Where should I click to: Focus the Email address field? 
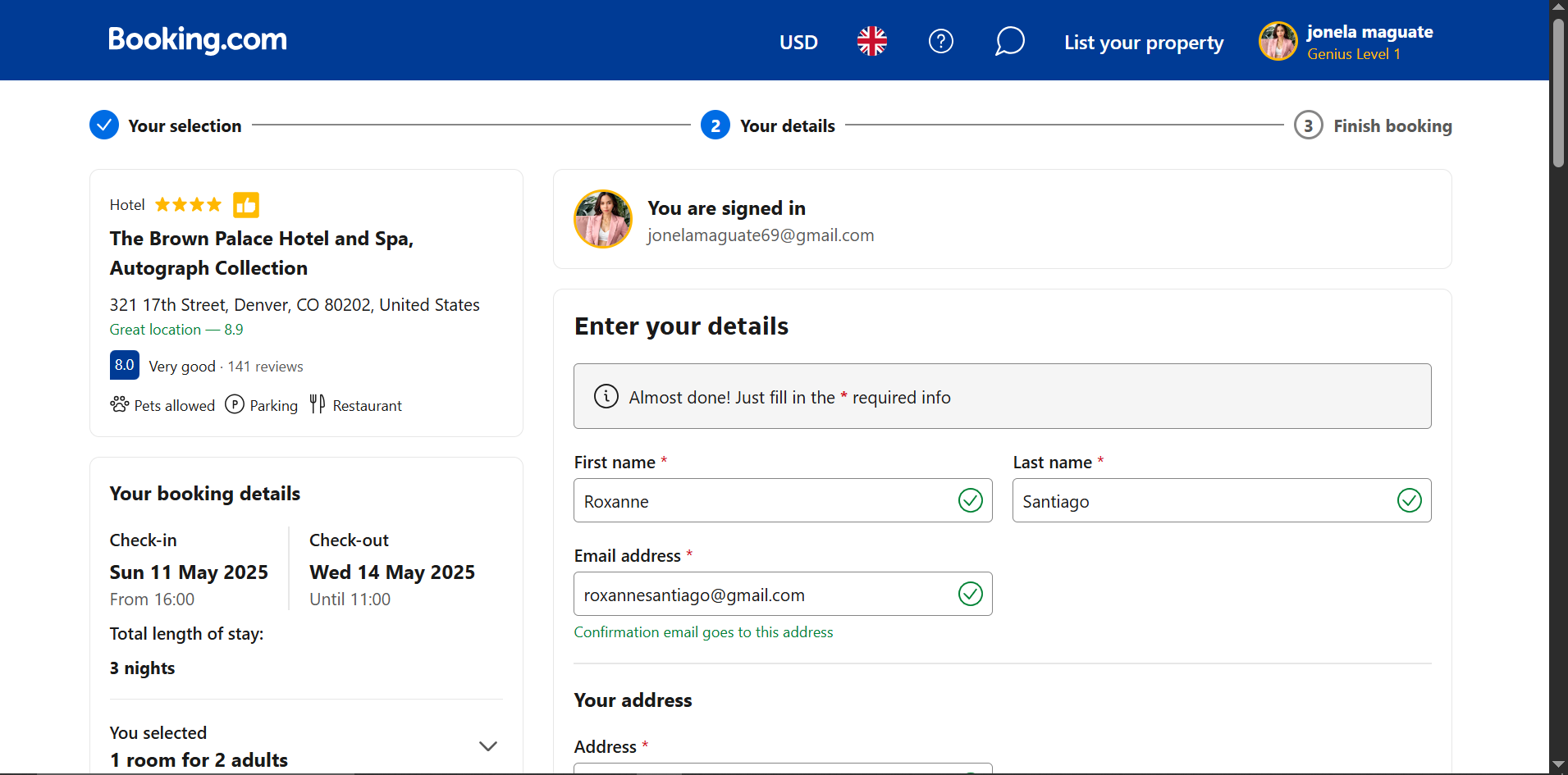pos(783,594)
